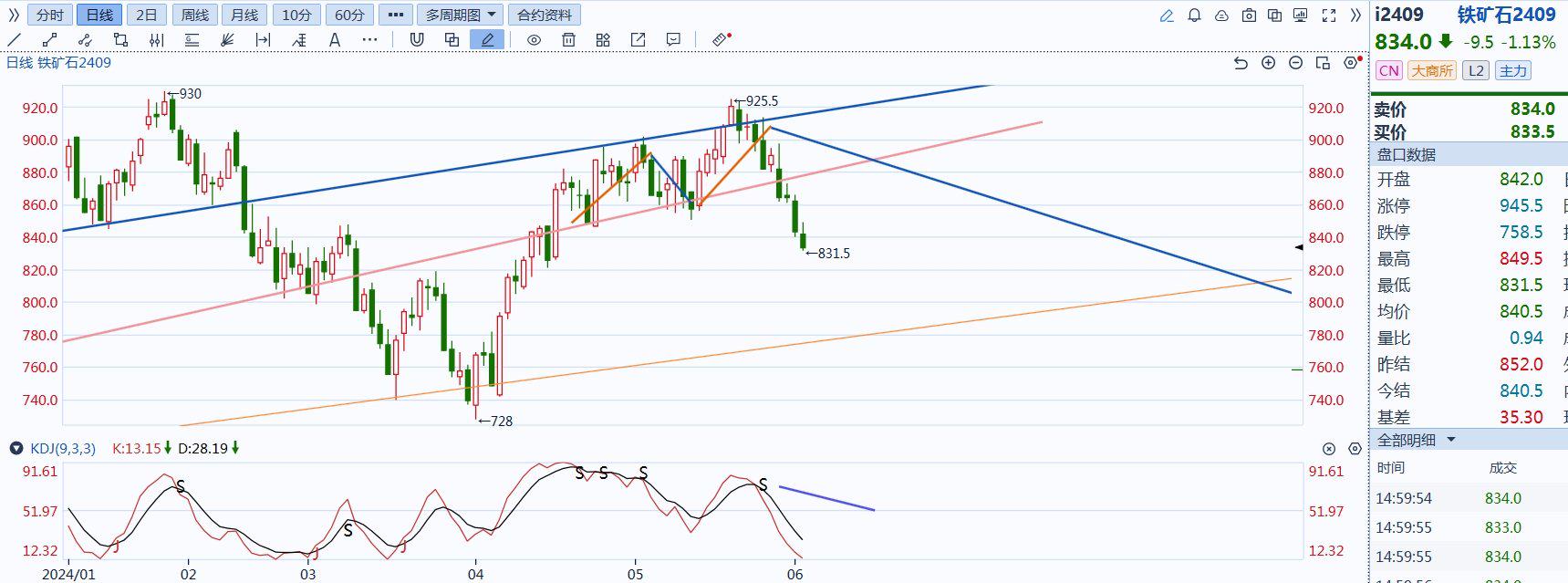Select the trend line drawing tool
Image resolution: width=1568 pixels, height=583 pixels.
15,40
